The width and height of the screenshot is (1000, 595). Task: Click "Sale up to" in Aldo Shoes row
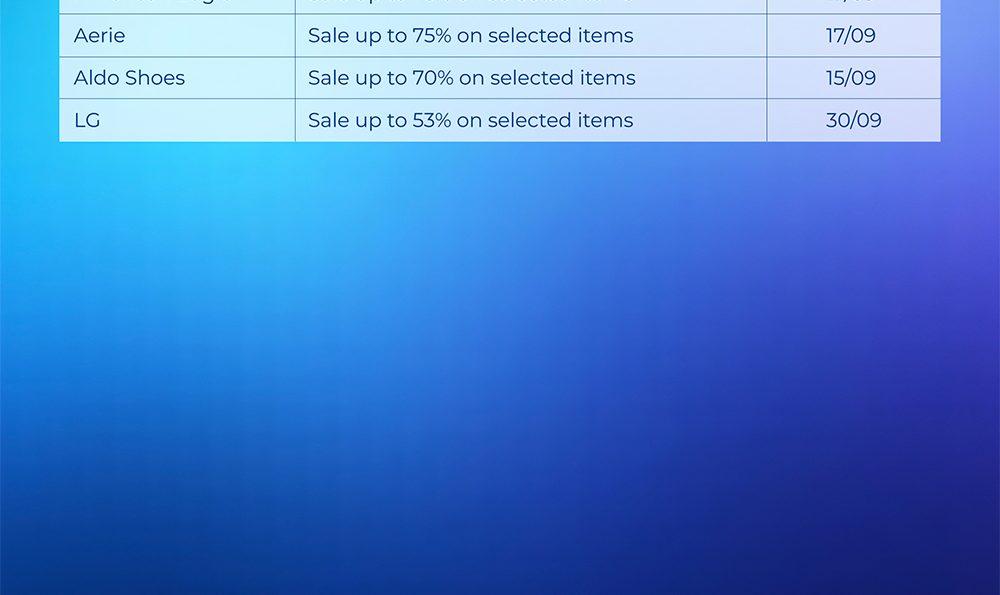coord(358,78)
